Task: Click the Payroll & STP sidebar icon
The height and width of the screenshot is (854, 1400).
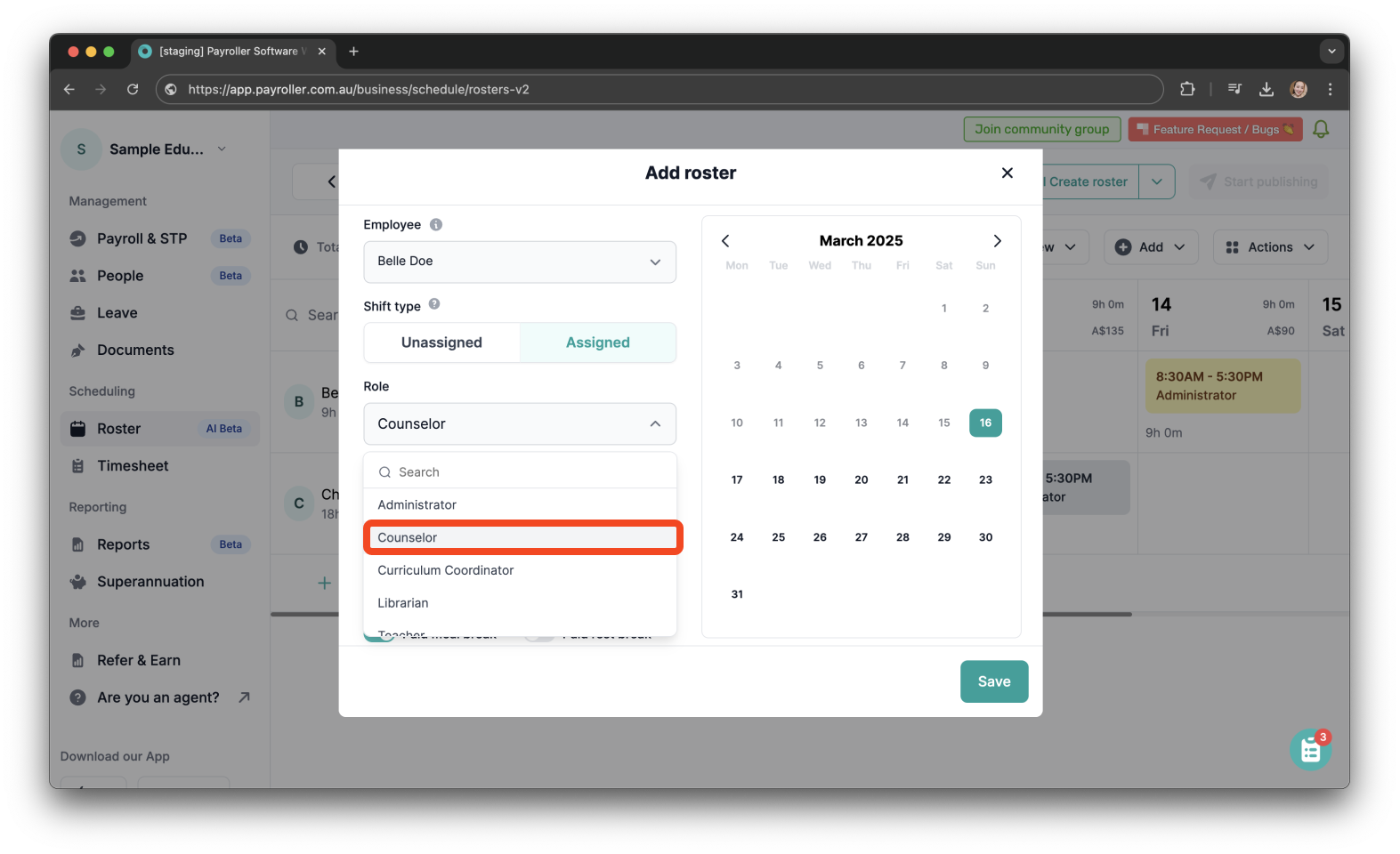Action: tap(78, 238)
